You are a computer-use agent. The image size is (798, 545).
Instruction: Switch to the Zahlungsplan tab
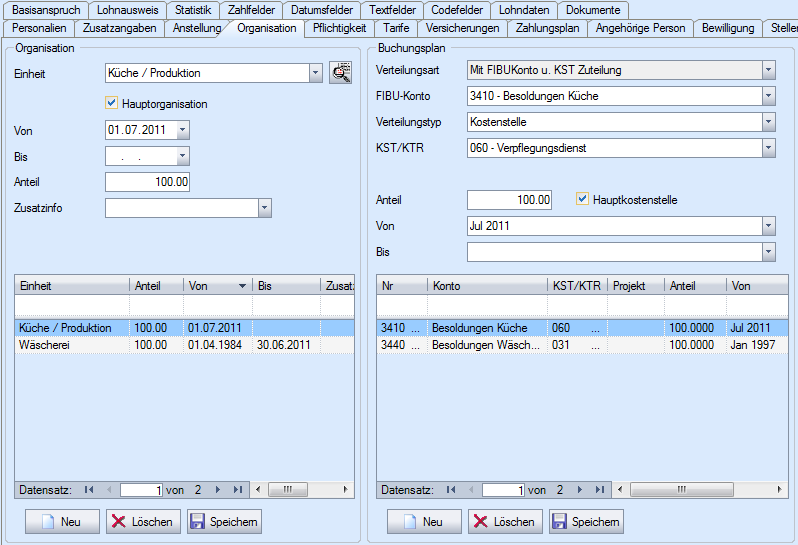(x=547, y=28)
